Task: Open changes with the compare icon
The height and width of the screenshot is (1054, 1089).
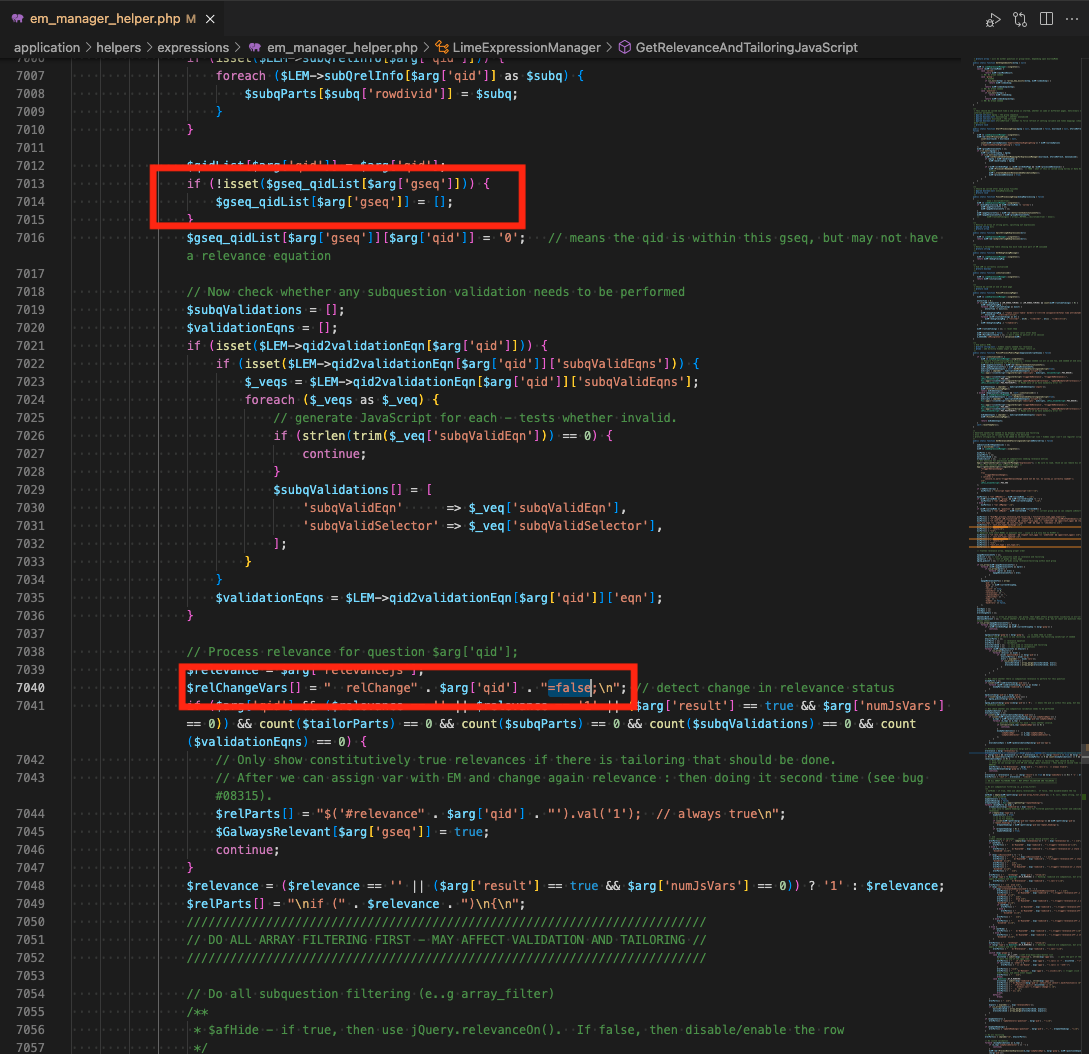Action: [x=1020, y=19]
